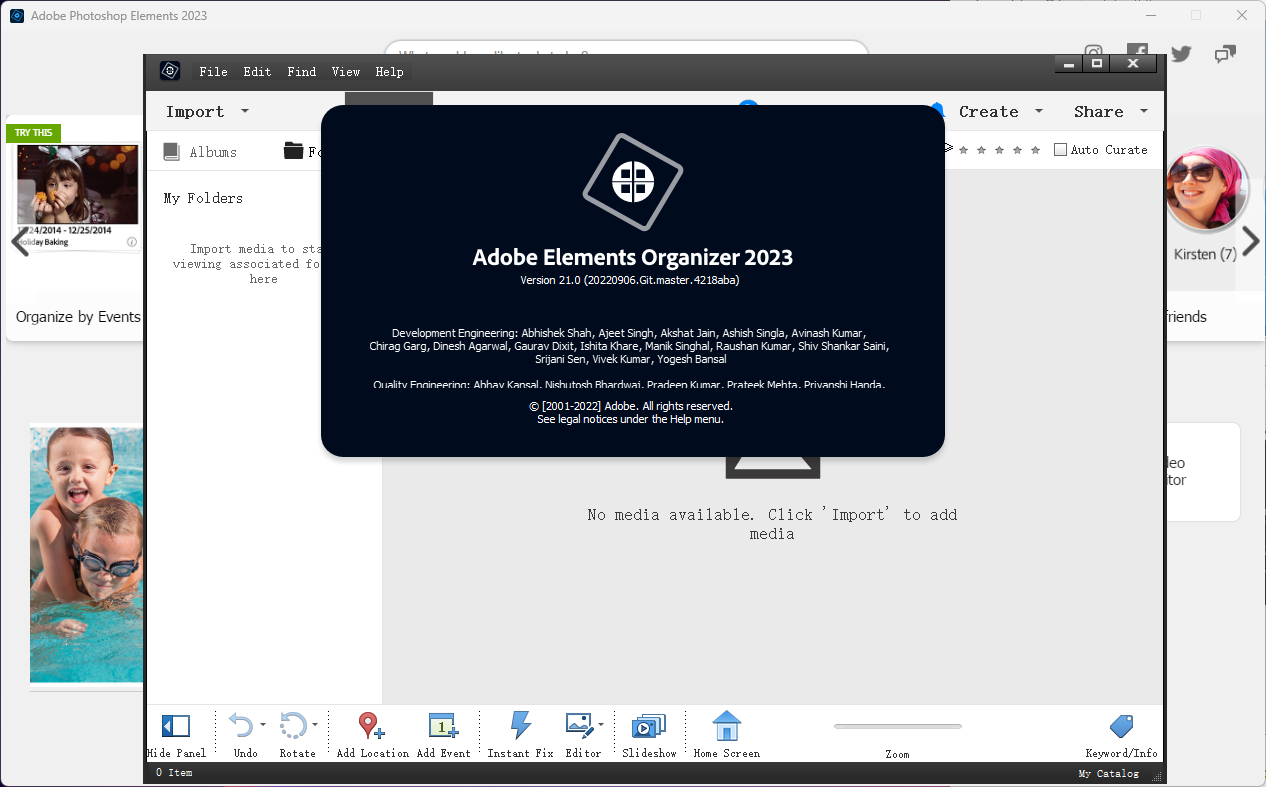Click the Add Location map pin icon
This screenshot has width=1266, height=787.
click(371, 726)
